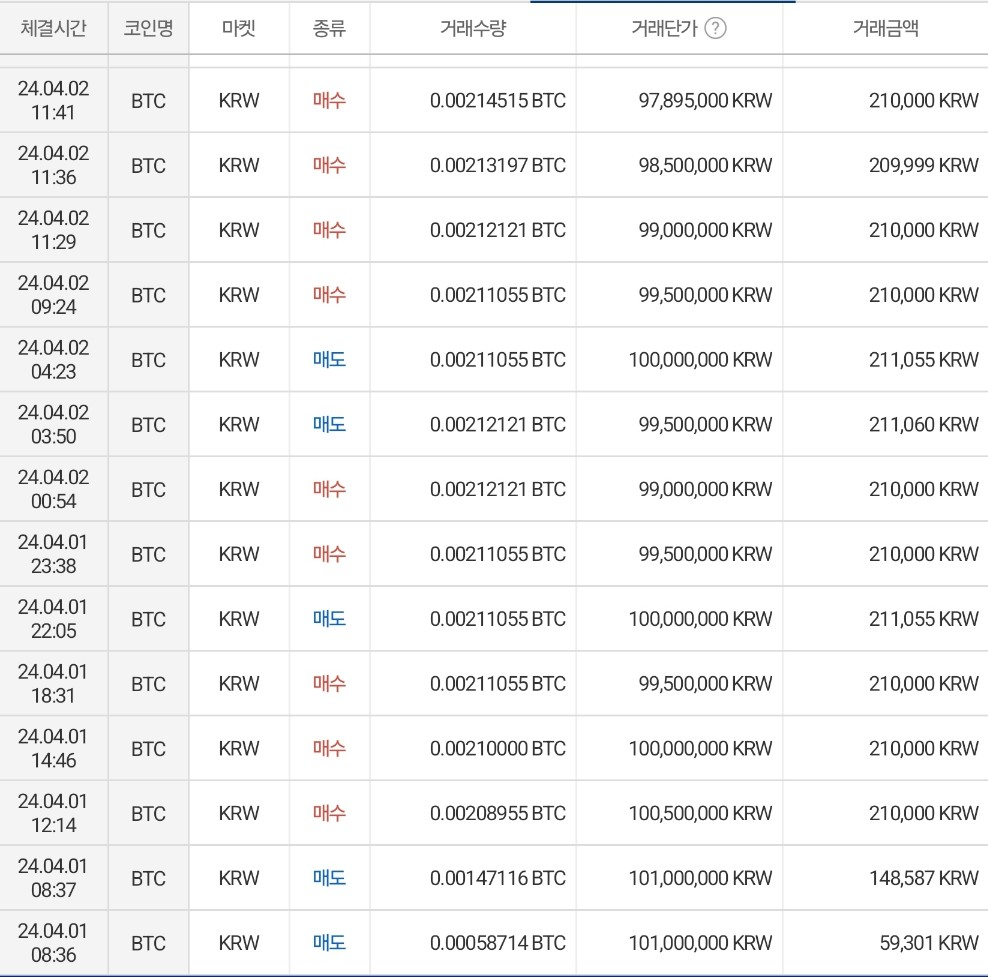The height and width of the screenshot is (977, 988).
Task: Click unit price 101,000,000 KRW in 08:37 row
Action: (700, 879)
